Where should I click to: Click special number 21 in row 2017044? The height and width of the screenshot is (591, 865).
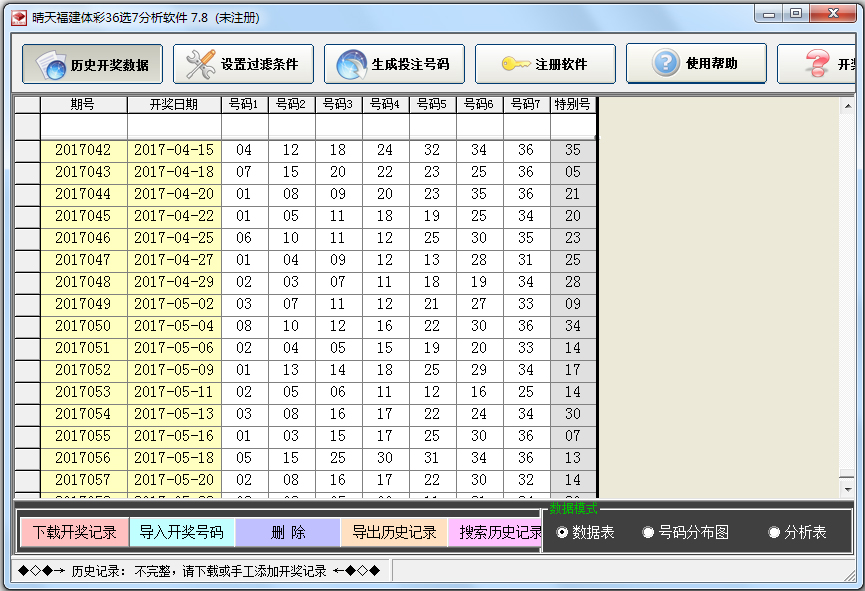573,194
